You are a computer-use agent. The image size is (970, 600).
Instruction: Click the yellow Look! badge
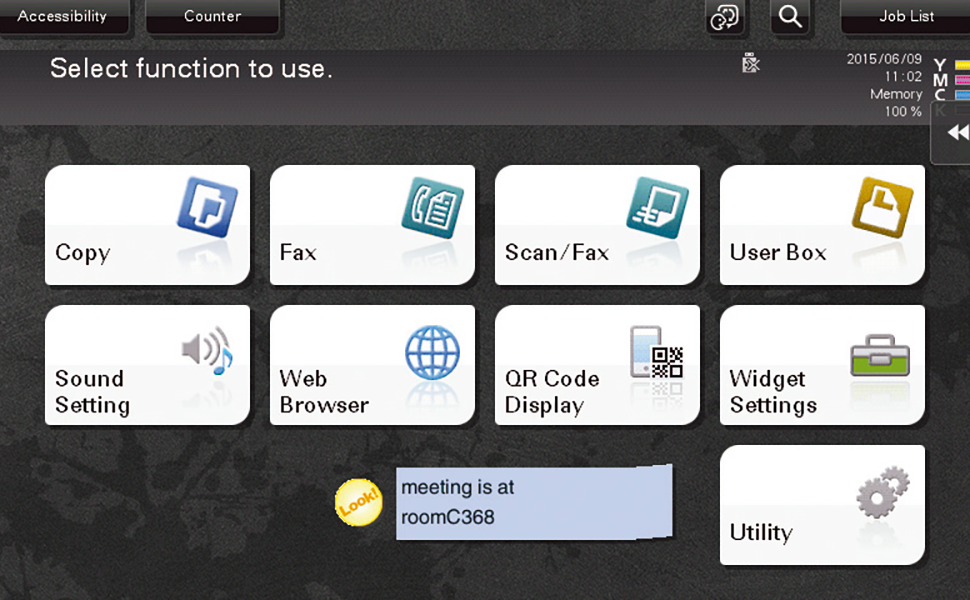pos(358,502)
